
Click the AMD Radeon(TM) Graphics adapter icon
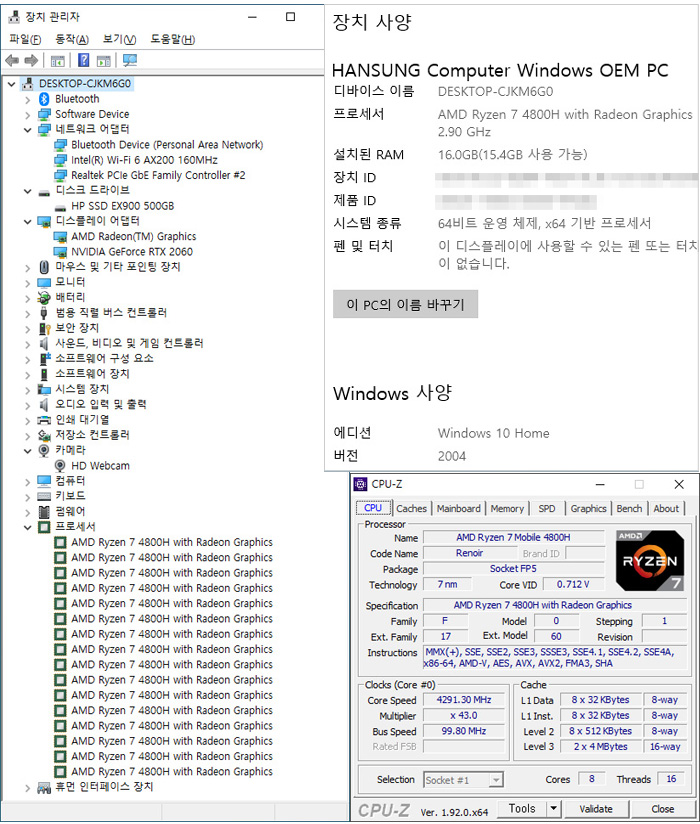click(60, 237)
